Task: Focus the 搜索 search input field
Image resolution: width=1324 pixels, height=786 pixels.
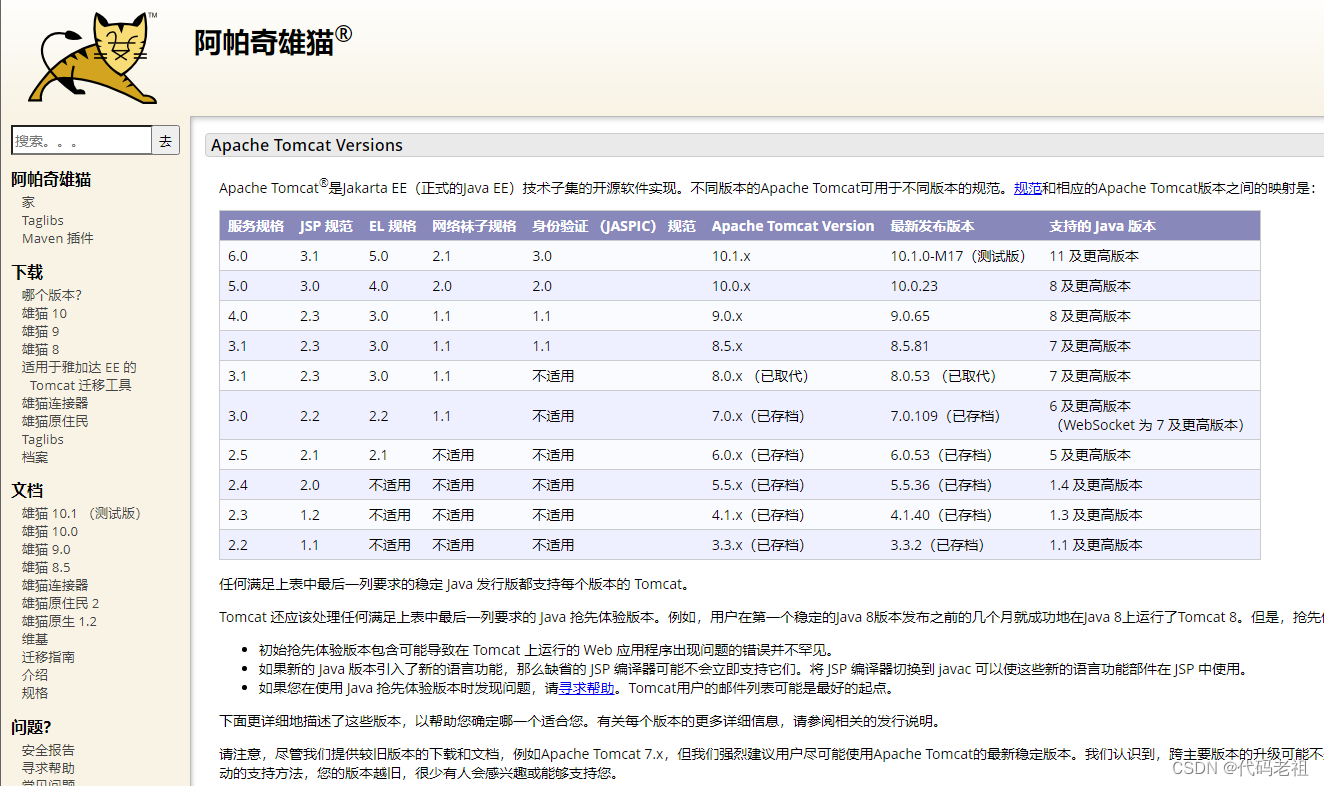Action: tap(81, 140)
